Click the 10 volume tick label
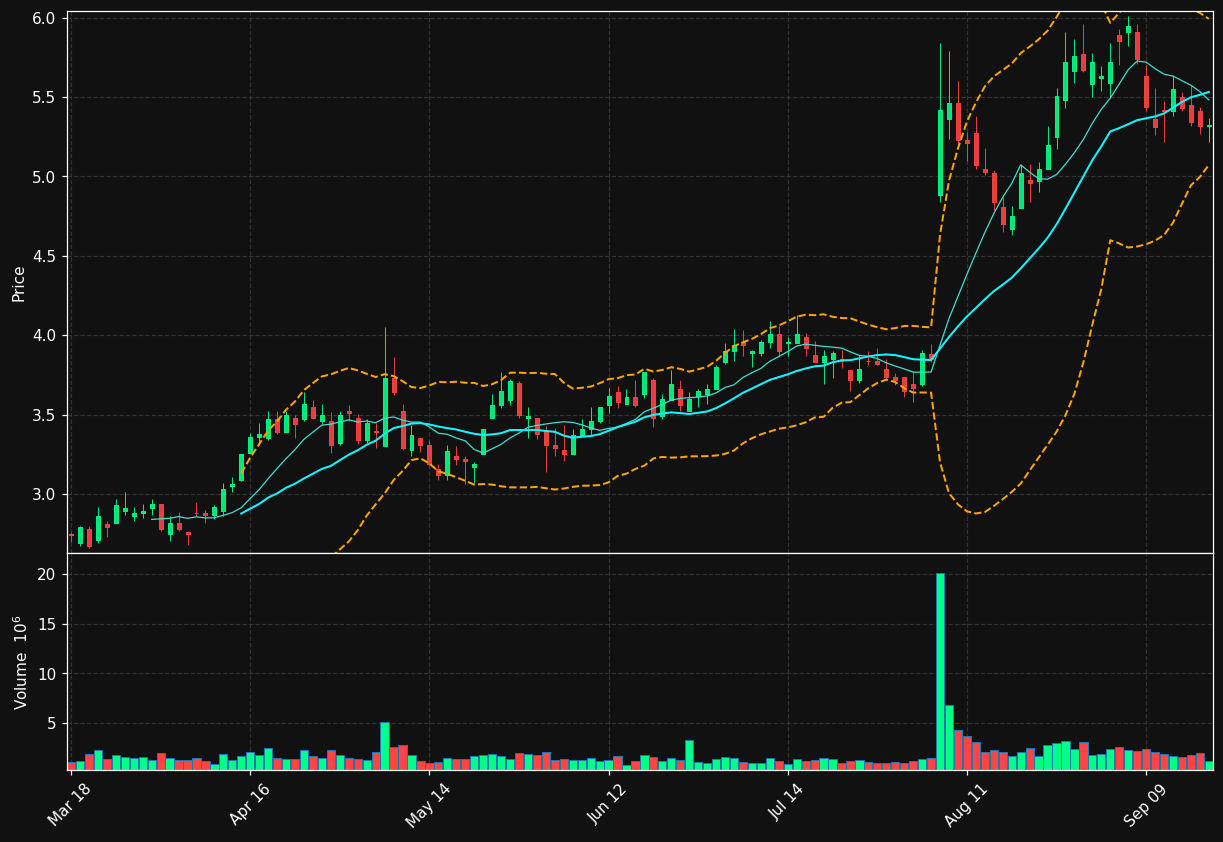Screen dimensions: 1223x842 pyautogui.click(x=49, y=674)
